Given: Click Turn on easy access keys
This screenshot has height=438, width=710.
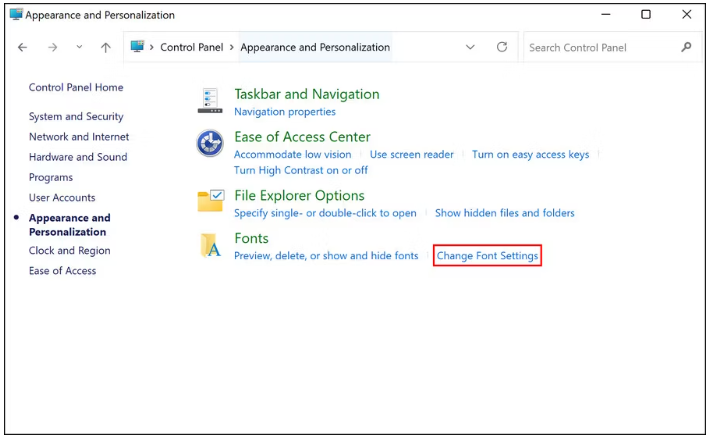Looking at the screenshot, I should pos(531,154).
